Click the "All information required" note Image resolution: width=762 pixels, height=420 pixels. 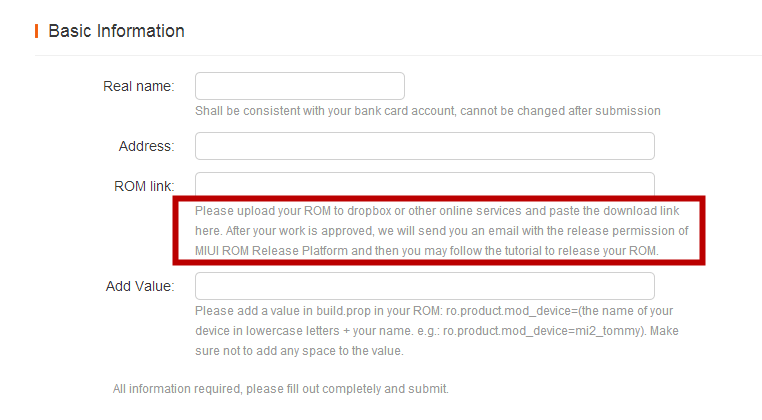click(280, 388)
